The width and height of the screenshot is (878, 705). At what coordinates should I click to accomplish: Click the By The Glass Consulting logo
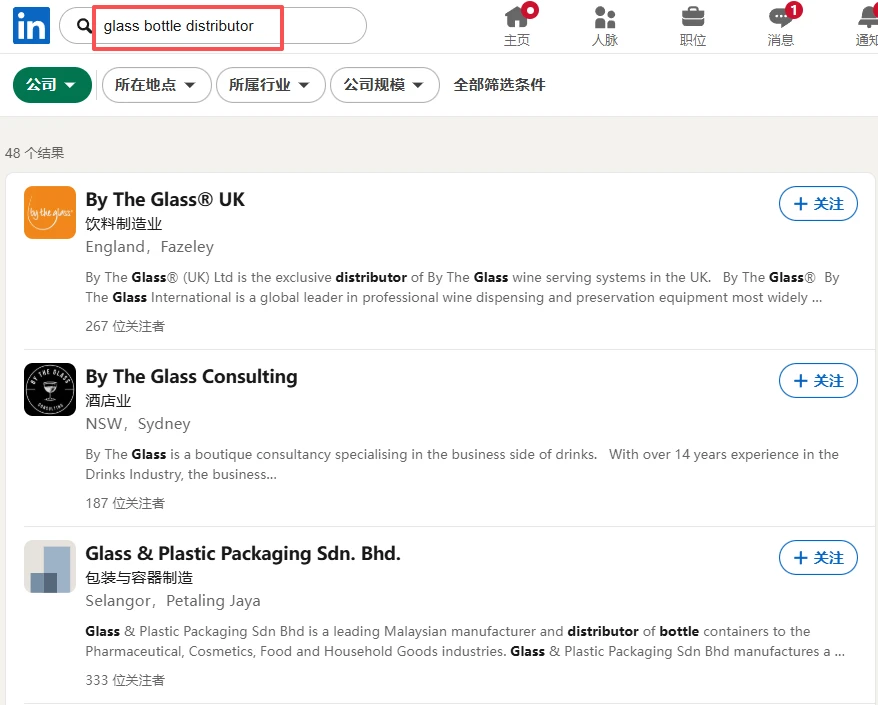(x=50, y=389)
